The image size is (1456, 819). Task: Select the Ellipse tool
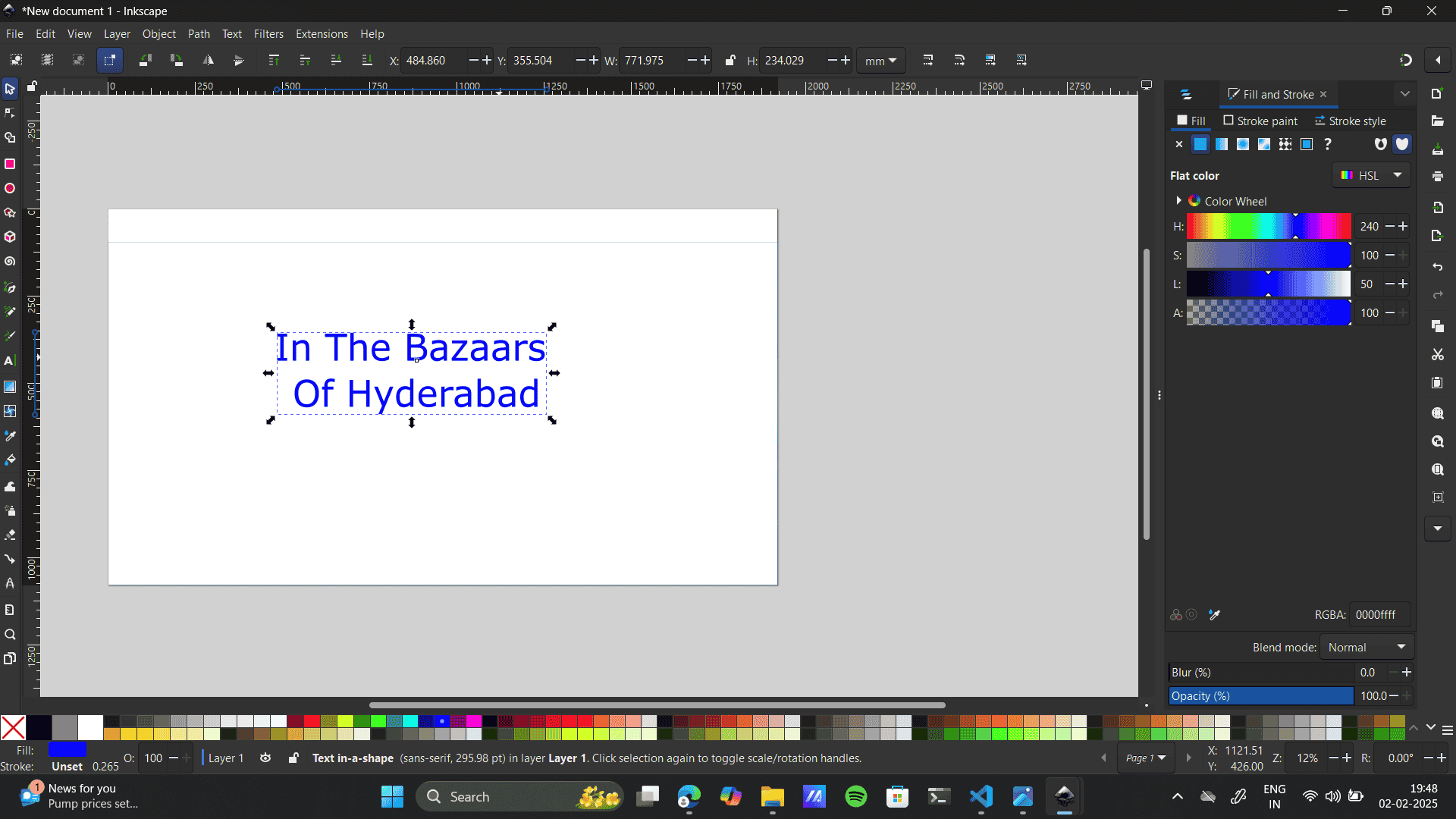(x=10, y=188)
